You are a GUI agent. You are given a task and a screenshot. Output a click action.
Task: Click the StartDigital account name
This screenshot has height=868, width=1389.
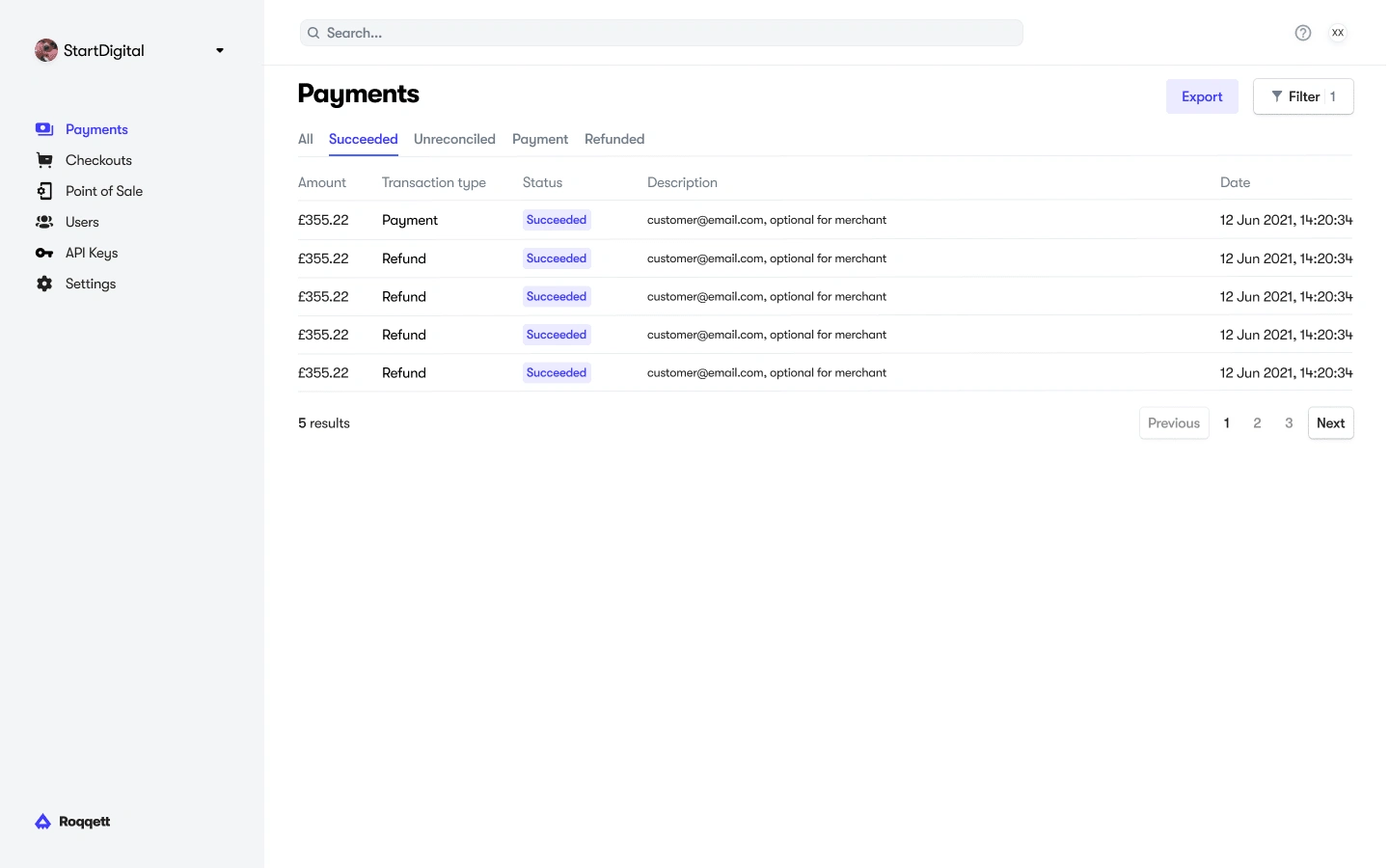pyautogui.click(x=104, y=50)
